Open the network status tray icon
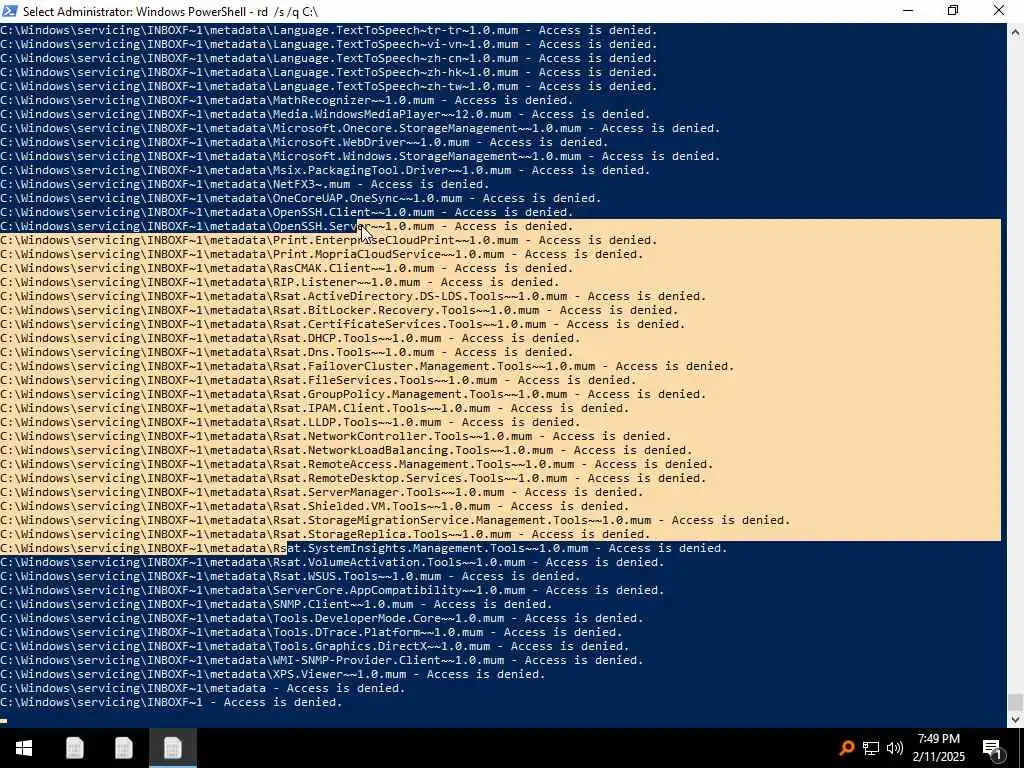This screenshot has width=1024, height=768. 871,748
